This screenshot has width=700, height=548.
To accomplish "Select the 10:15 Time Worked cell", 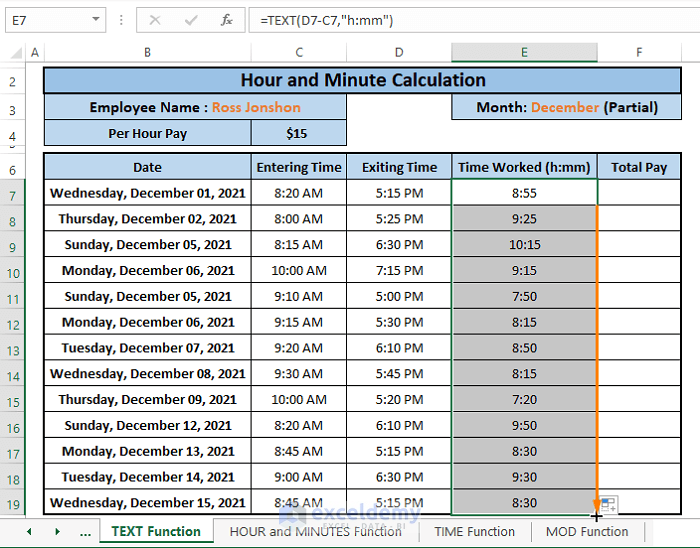I will pos(524,245).
